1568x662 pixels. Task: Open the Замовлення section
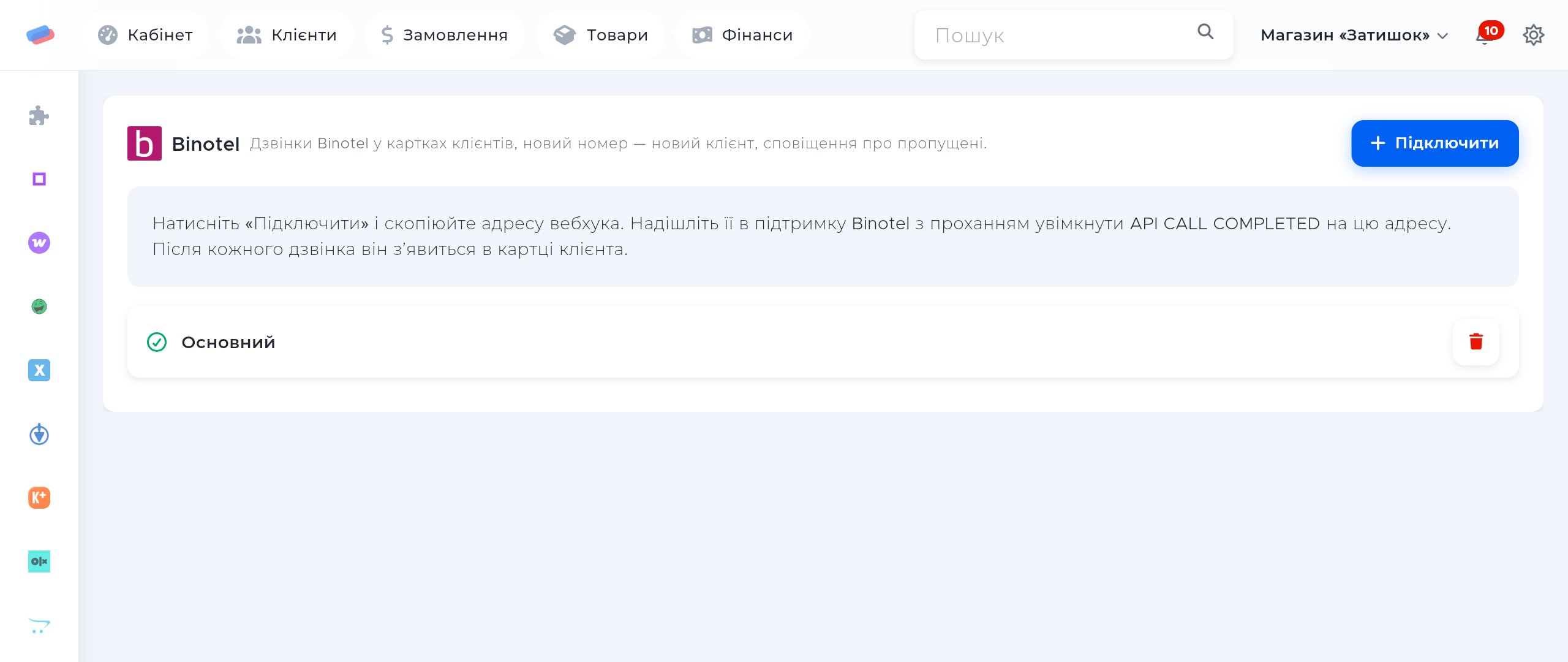click(445, 35)
